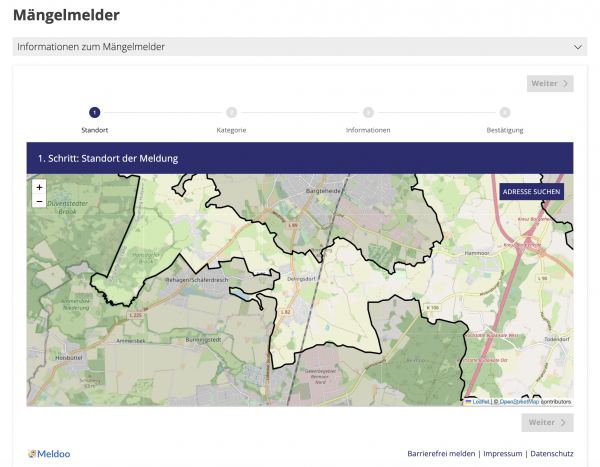Click the bottom Weiter button
Viewport: 600px width, 467px height.
(x=547, y=423)
